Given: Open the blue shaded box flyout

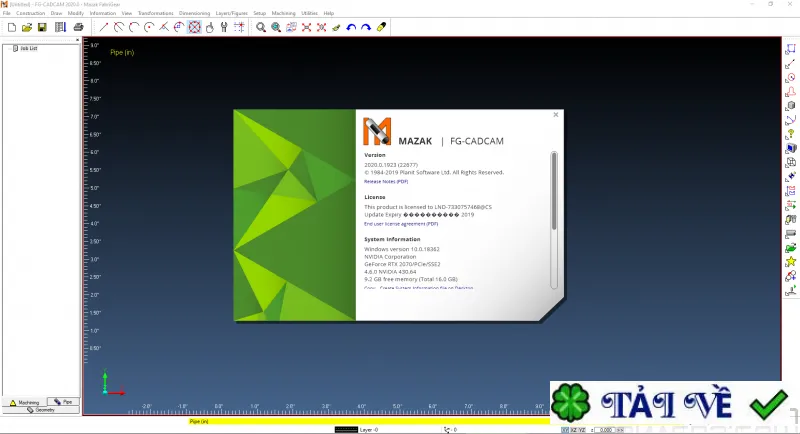Looking at the screenshot, I should 790,148.
